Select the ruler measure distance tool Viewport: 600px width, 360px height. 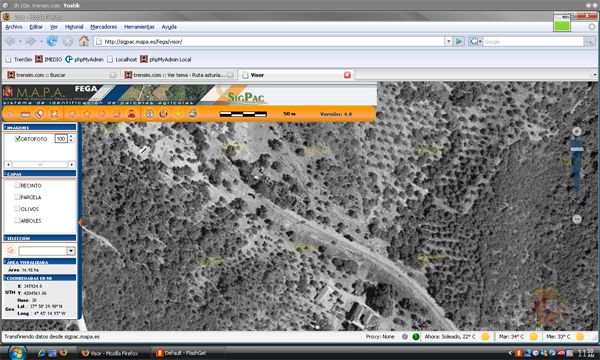(25, 114)
